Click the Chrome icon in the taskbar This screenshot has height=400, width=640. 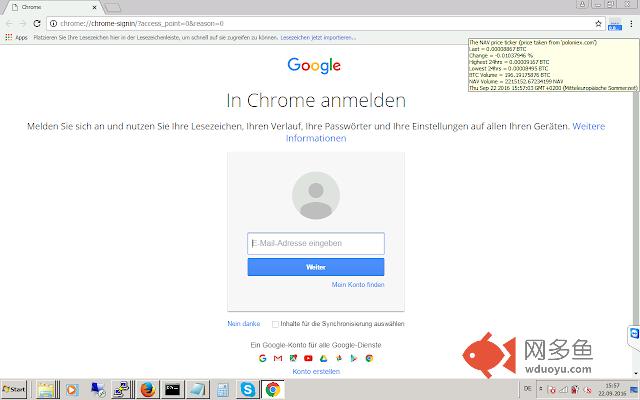[x=273, y=390]
